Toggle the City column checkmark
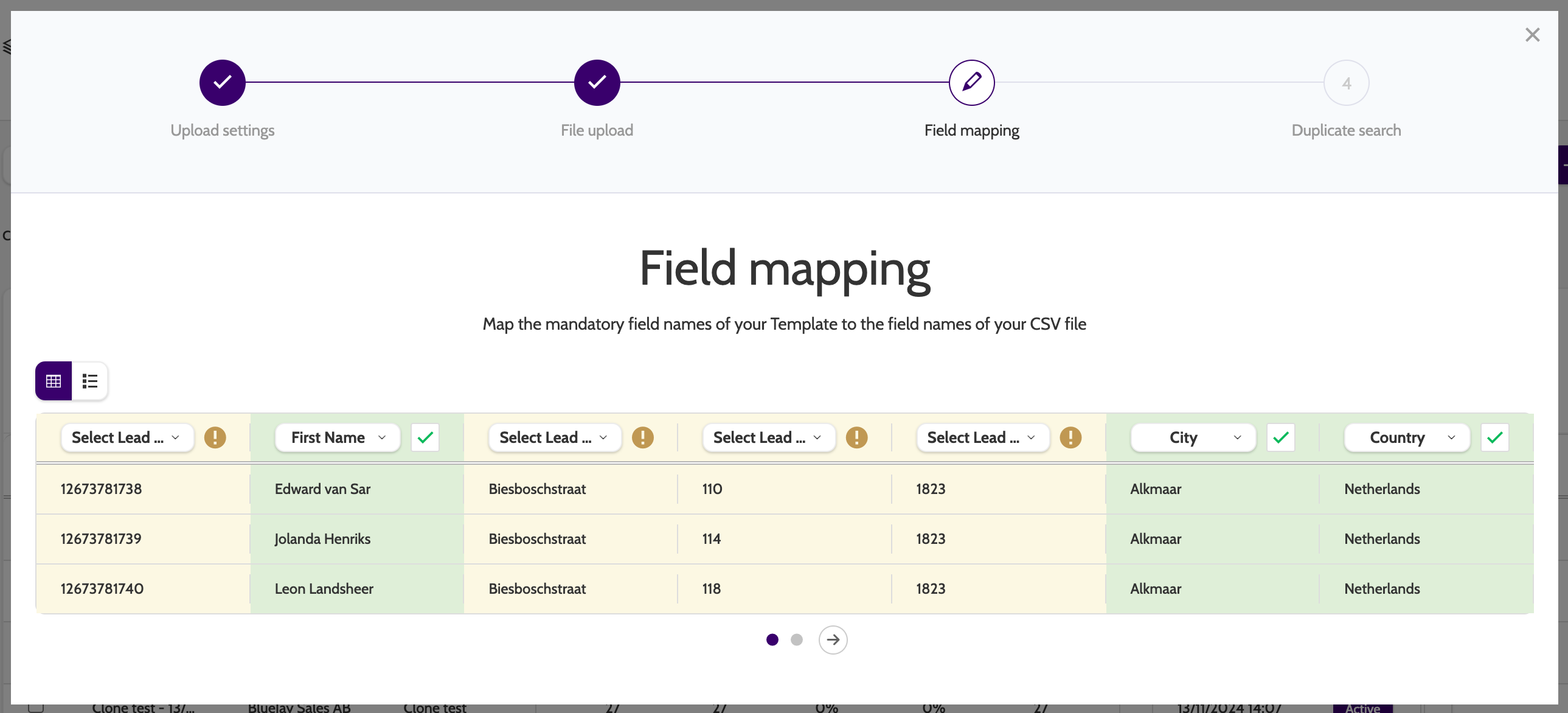 click(x=1280, y=437)
